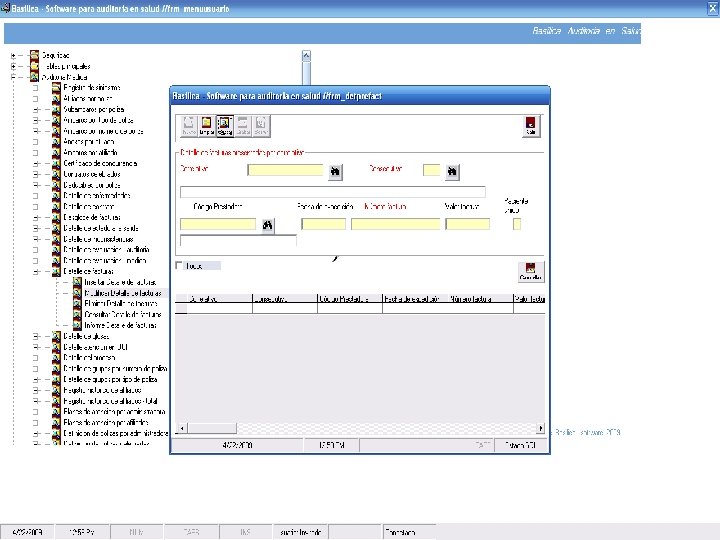The width and height of the screenshot is (720, 540).
Task: Open binoculars search beside Consecutivo field
Action: [x=452, y=171]
